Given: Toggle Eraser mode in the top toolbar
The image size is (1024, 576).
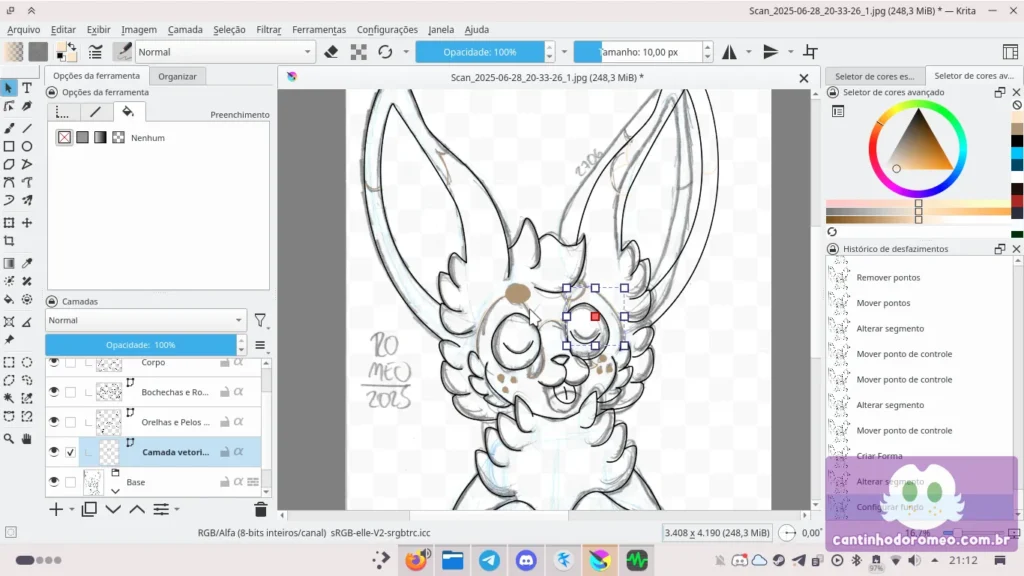Looking at the screenshot, I should coord(331,52).
